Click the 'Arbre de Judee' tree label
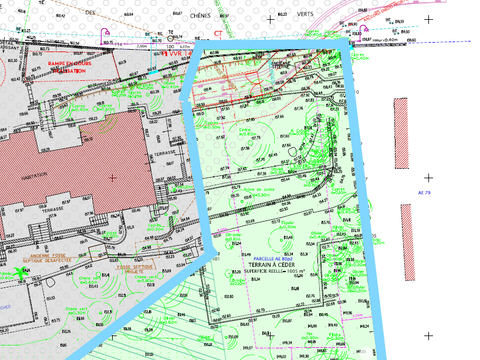Viewport: 480px width, 360px height. pos(259,189)
